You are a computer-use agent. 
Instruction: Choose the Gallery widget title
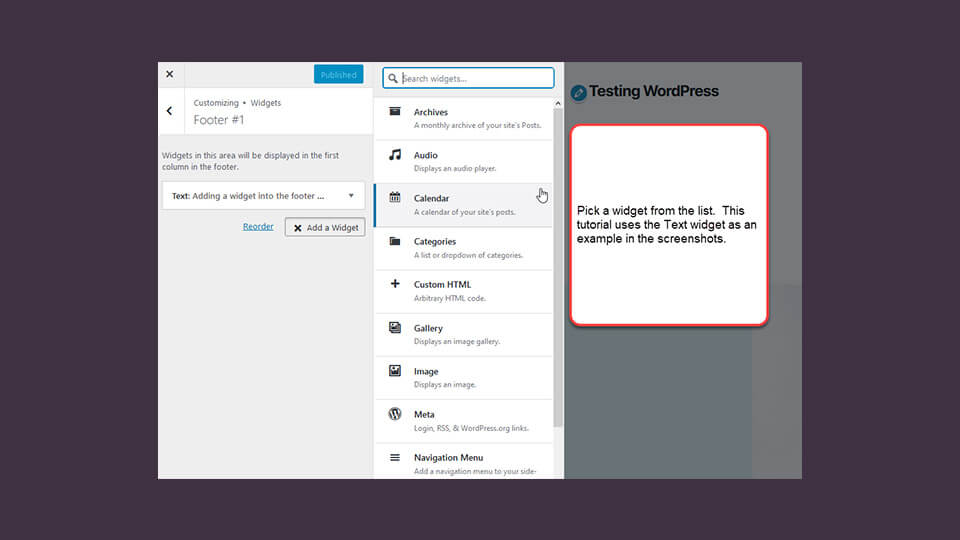pyautogui.click(x=428, y=328)
